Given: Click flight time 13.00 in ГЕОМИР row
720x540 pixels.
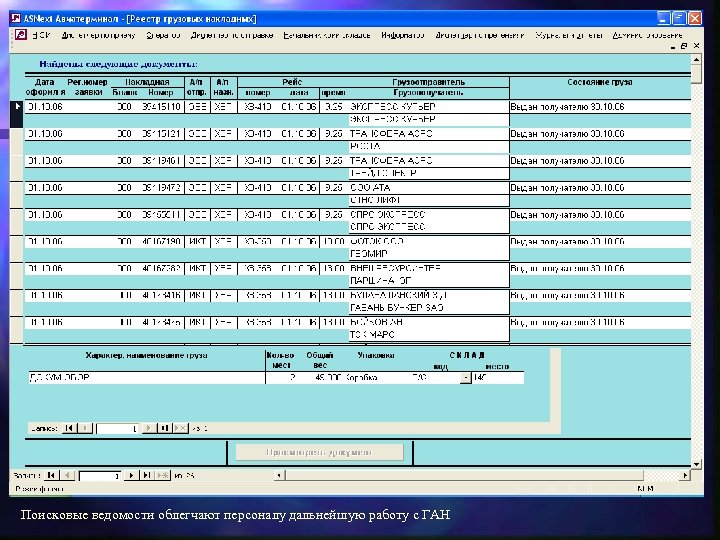Looking at the screenshot, I should [x=334, y=241].
